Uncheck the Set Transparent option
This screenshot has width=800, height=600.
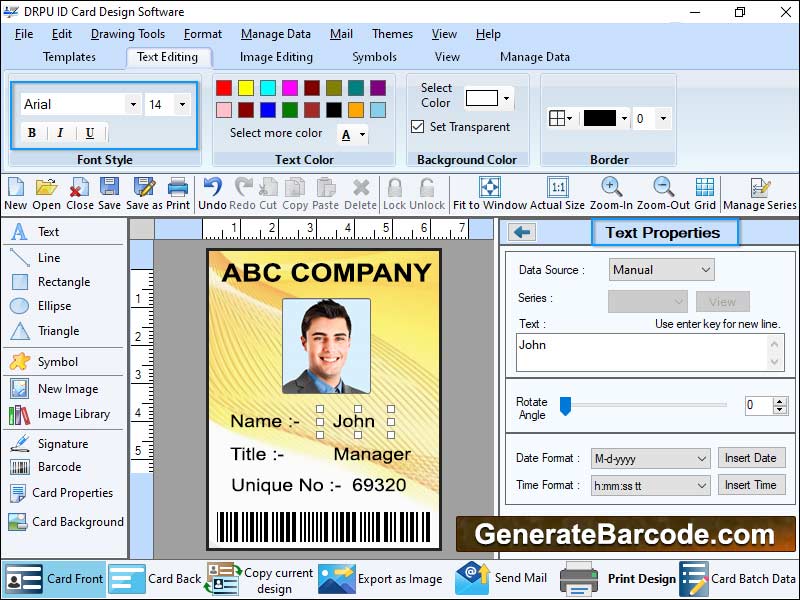419,125
